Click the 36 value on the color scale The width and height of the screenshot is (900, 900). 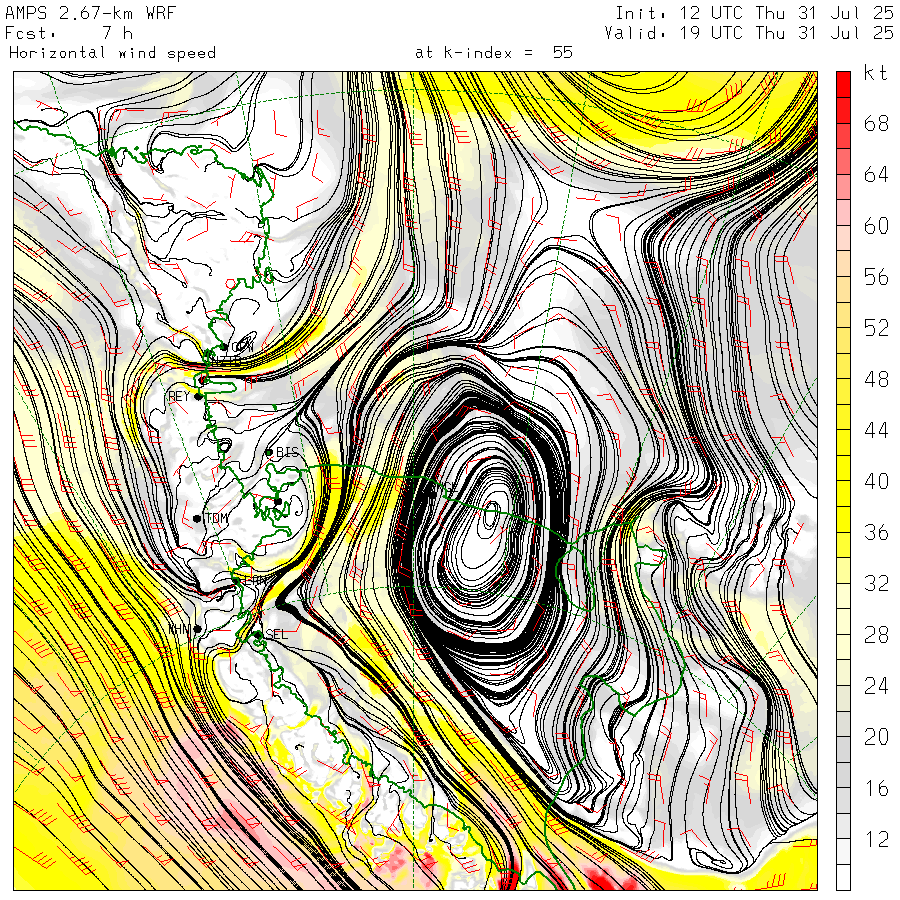[x=876, y=532]
